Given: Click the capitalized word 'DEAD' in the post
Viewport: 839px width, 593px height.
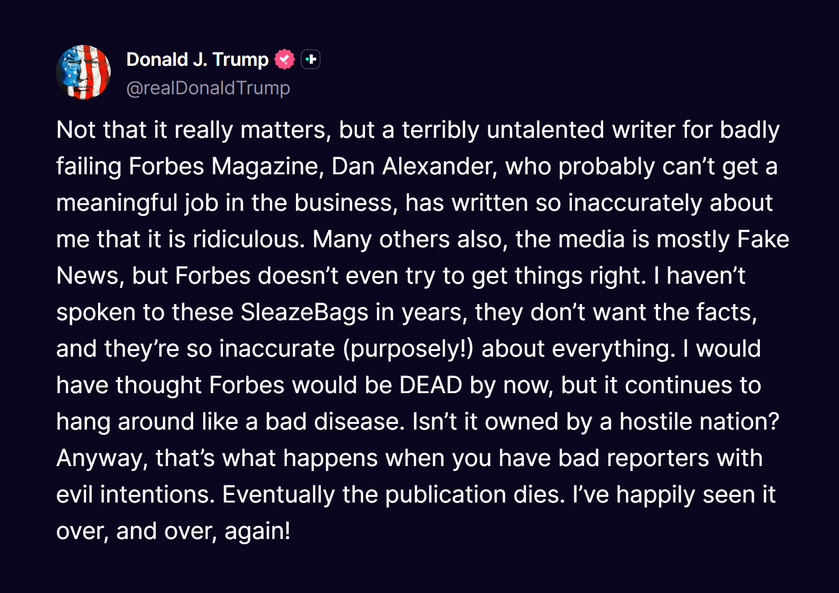Looking at the screenshot, I should point(431,385).
